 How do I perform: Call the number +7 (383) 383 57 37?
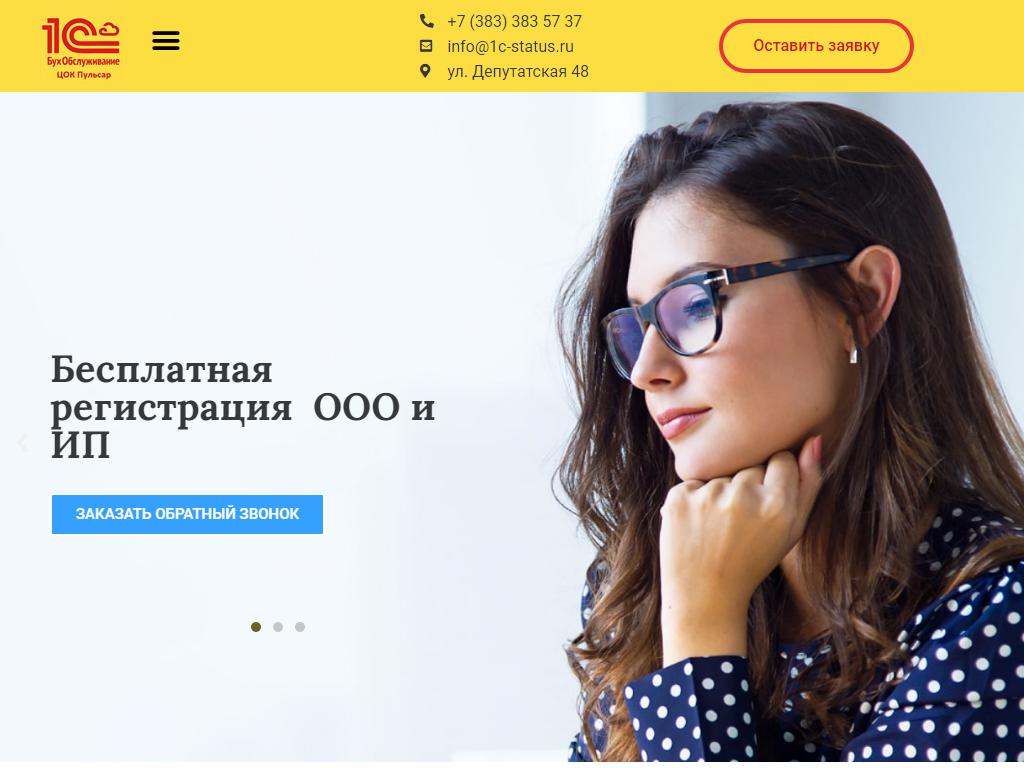tap(514, 22)
